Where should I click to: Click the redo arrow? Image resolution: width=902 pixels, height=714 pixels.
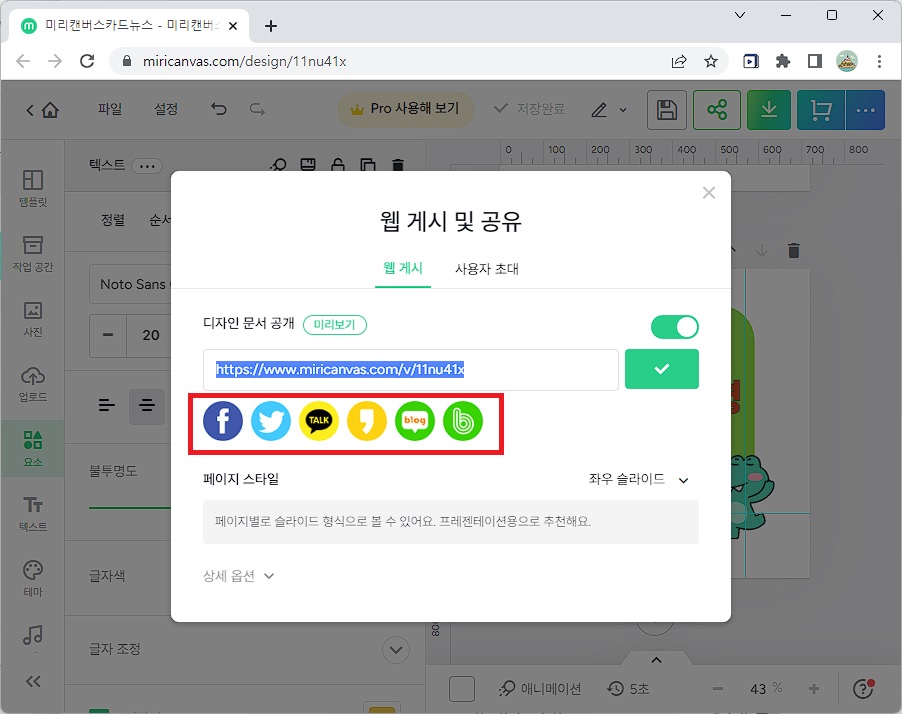[x=257, y=109]
